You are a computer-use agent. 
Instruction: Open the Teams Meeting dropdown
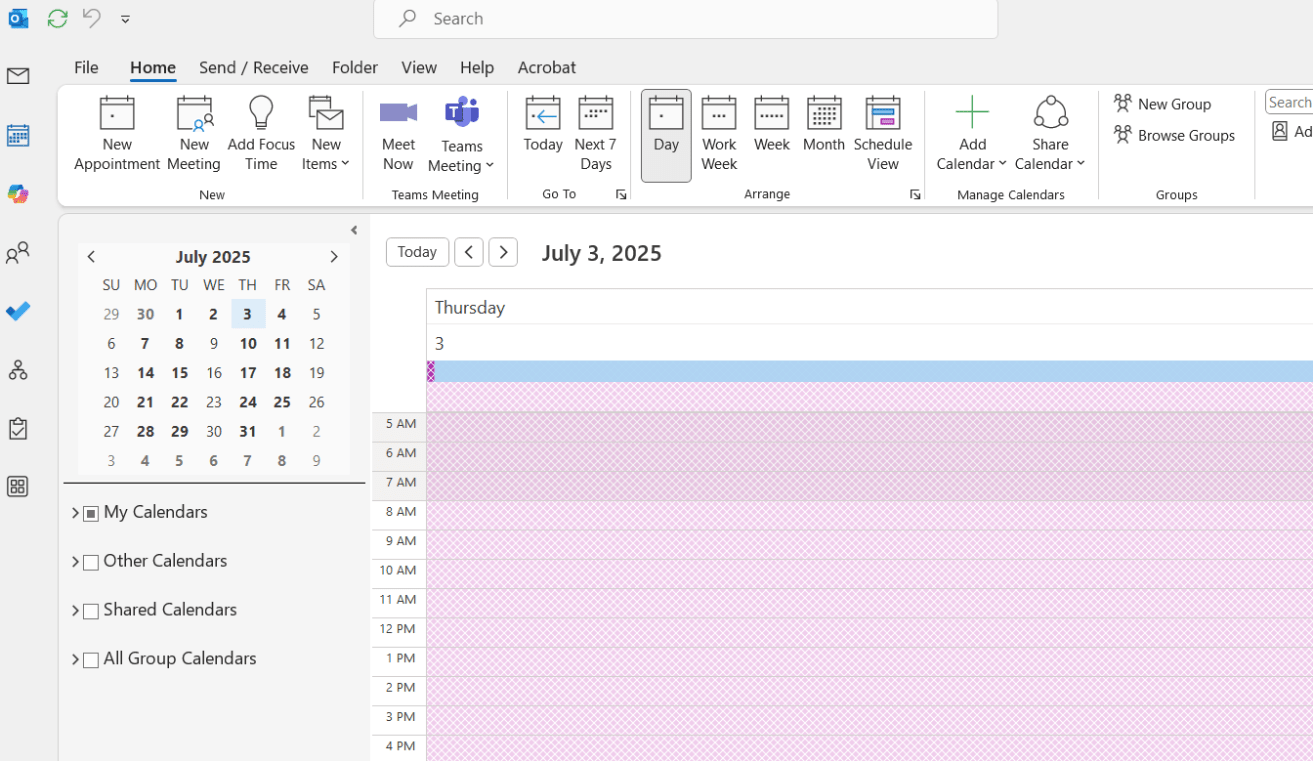click(x=461, y=136)
